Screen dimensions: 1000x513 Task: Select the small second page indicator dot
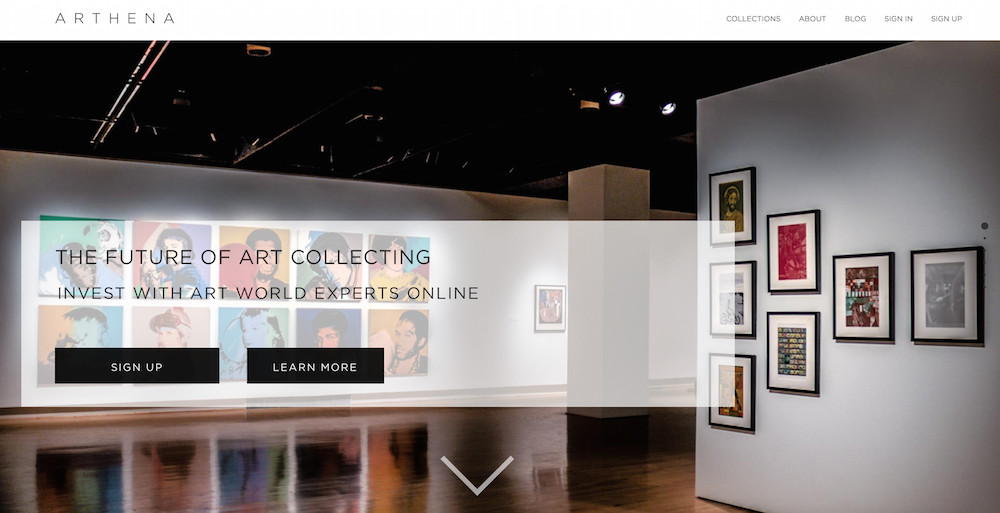coord(984,238)
